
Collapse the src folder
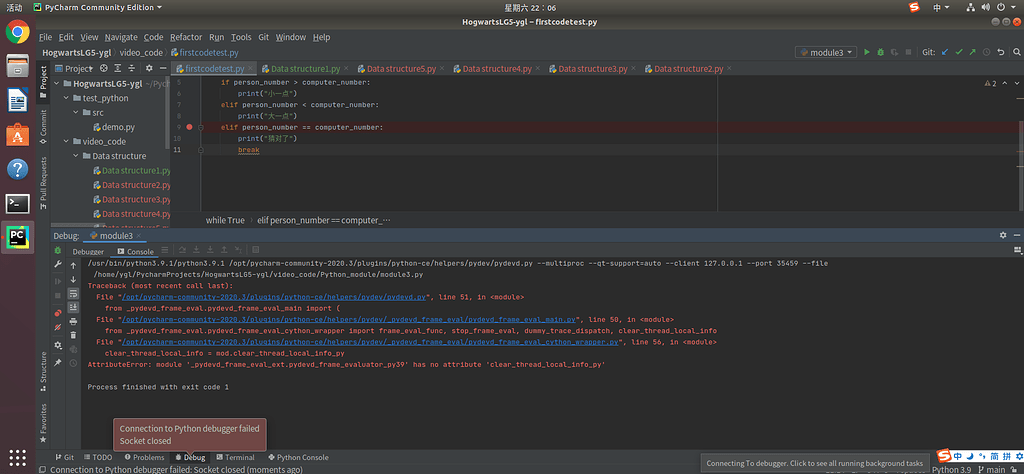[x=76, y=112]
